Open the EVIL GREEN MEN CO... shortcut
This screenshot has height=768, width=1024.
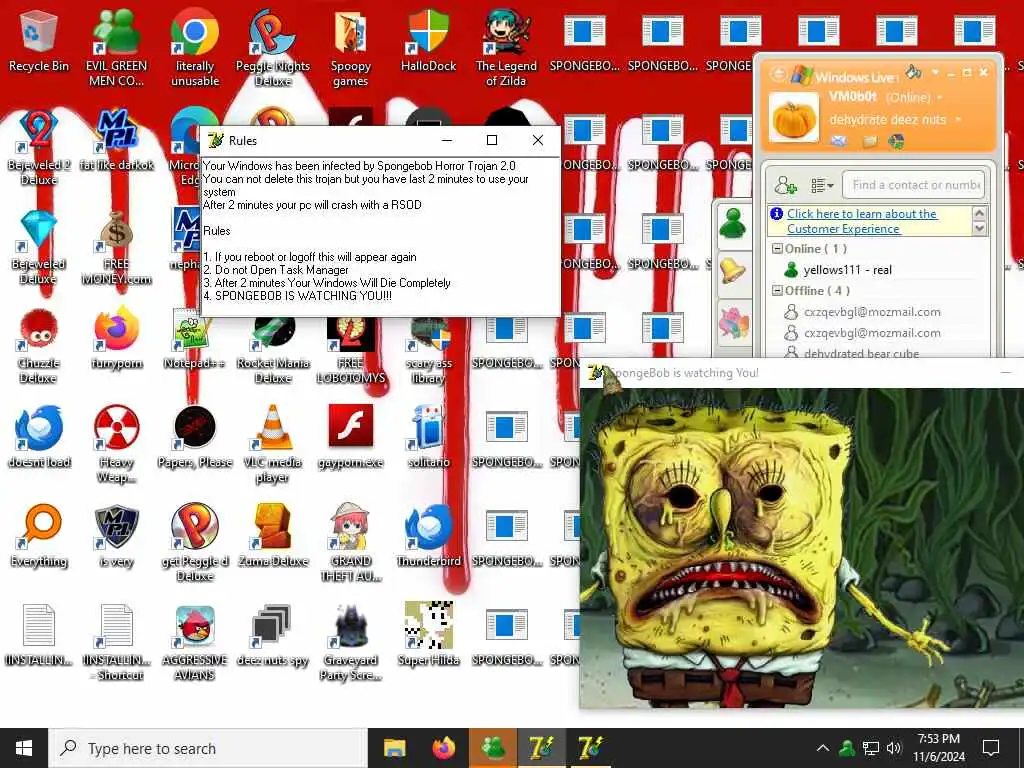click(x=116, y=47)
